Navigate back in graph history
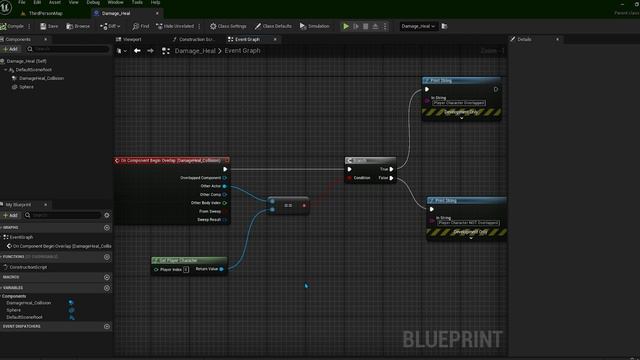This screenshot has width=640, height=360. [137, 51]
